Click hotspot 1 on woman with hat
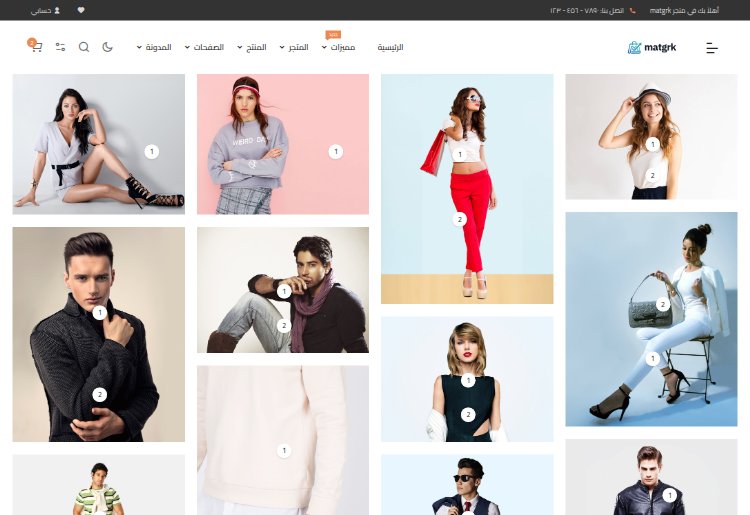 (652, 144)
